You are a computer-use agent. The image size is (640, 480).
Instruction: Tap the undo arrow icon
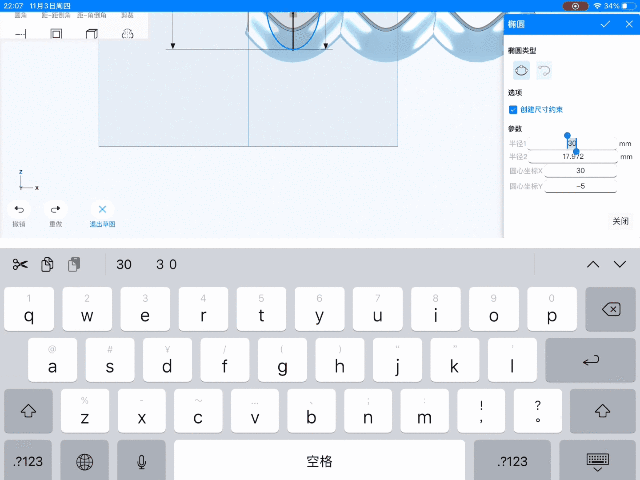click(x=19, y=210)
